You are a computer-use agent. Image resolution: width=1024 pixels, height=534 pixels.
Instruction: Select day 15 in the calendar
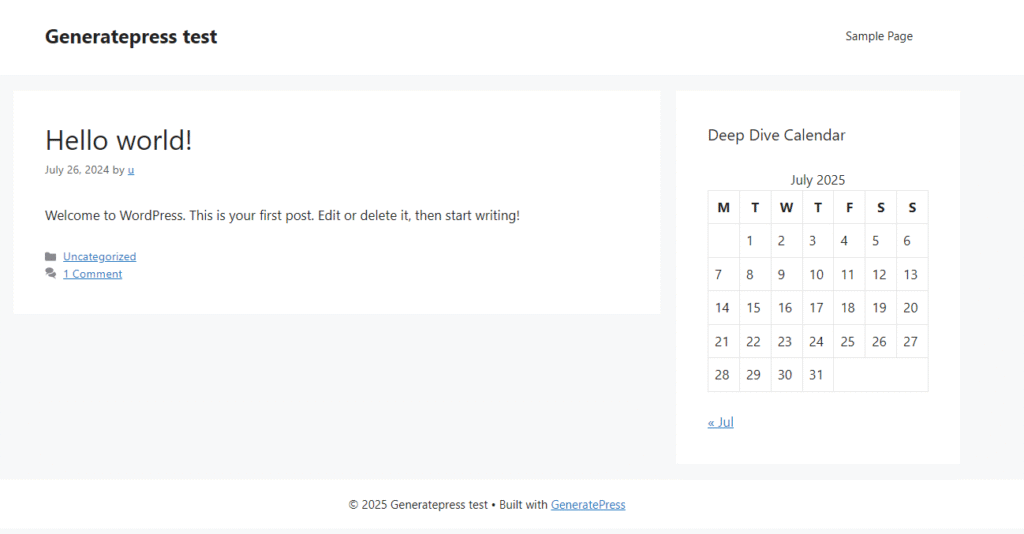point(753,308)
